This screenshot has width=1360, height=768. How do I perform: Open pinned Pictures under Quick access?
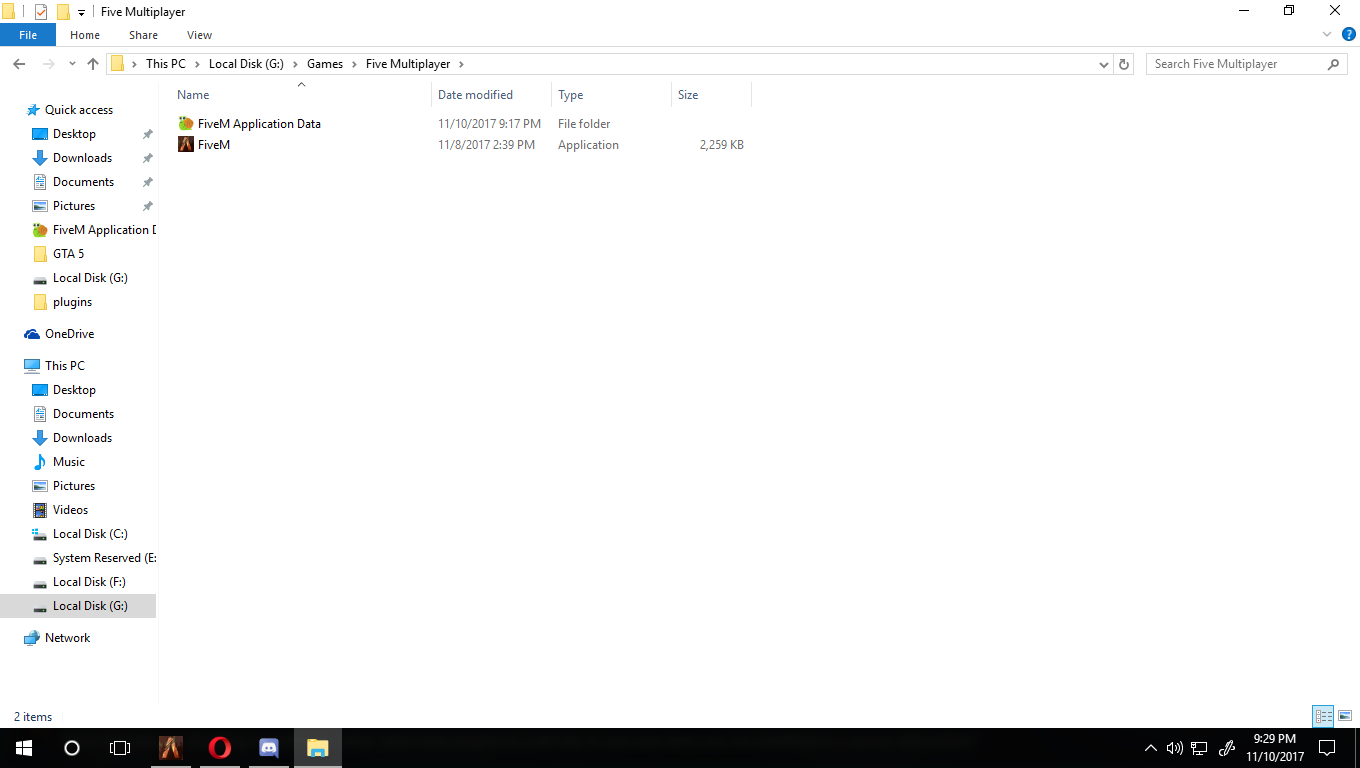[74, 206]
